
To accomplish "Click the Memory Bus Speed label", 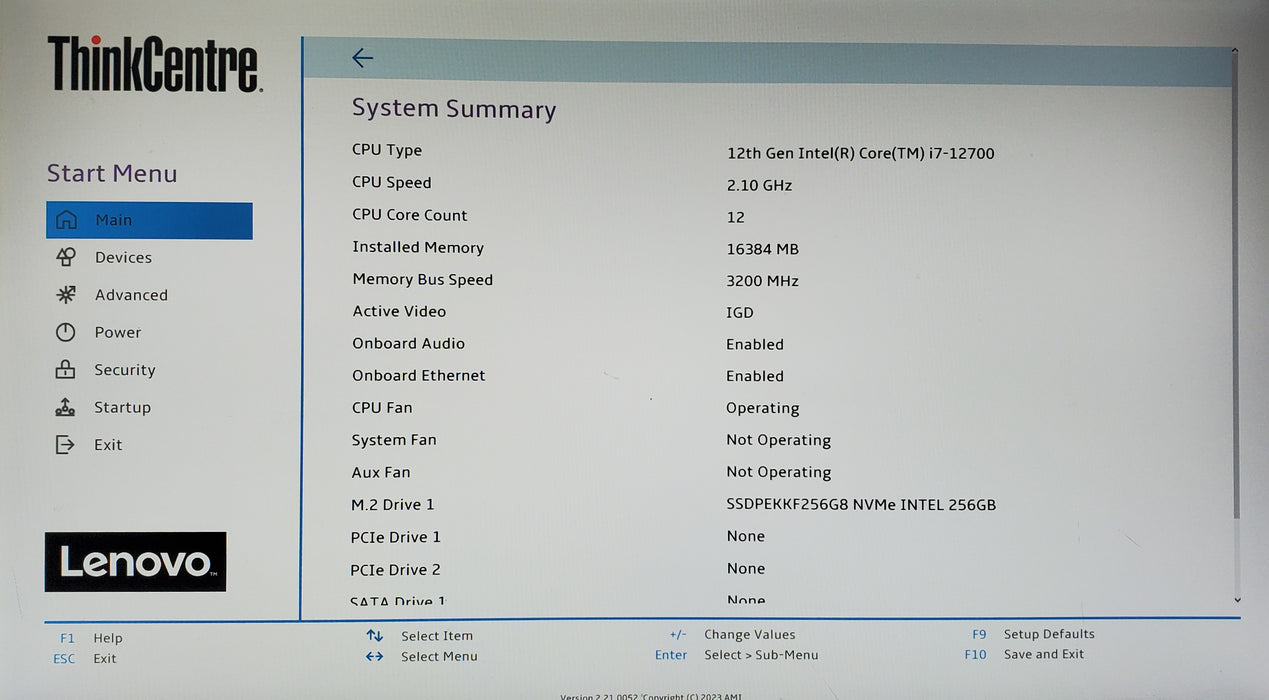I will point(423,280).
